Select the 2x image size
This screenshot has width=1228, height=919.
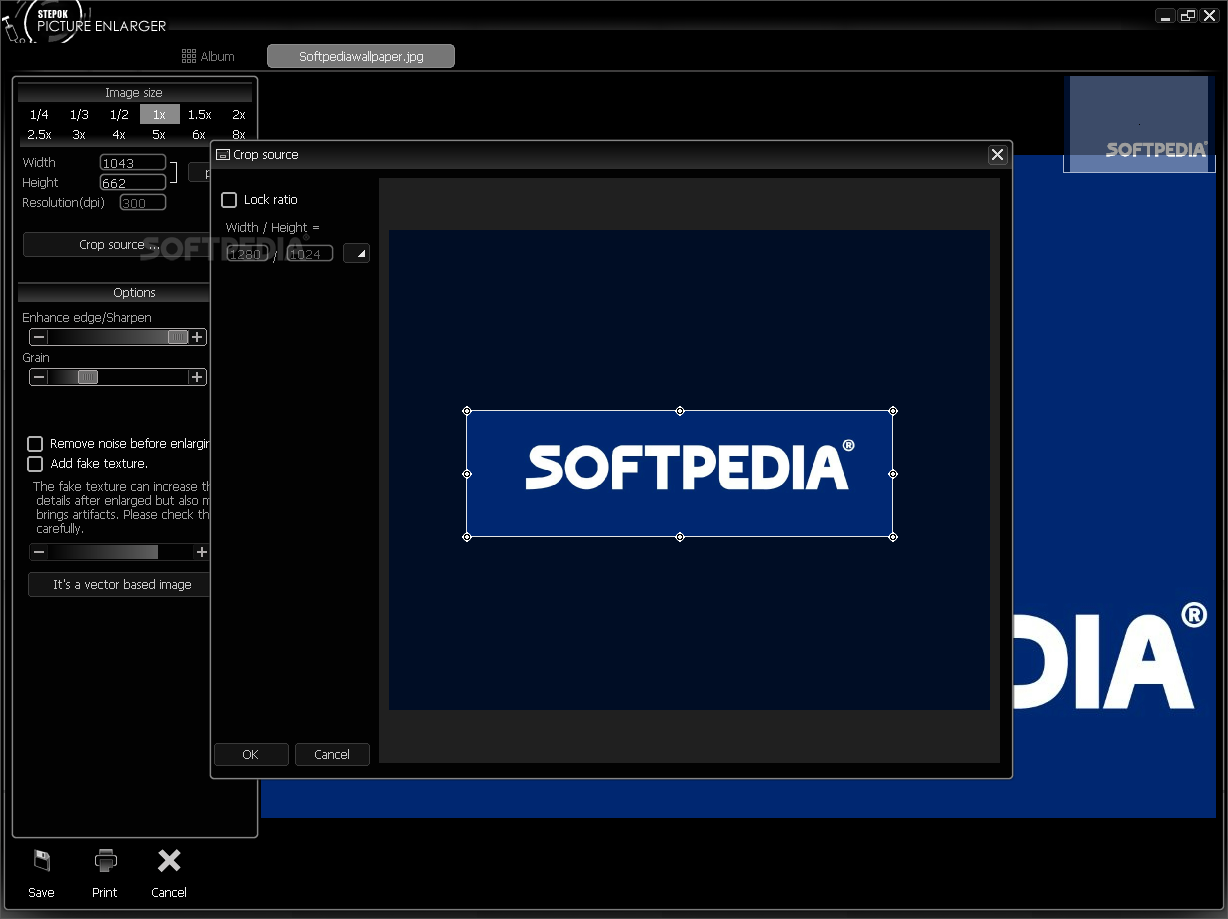pyautogui.click(x=239, y=114)
